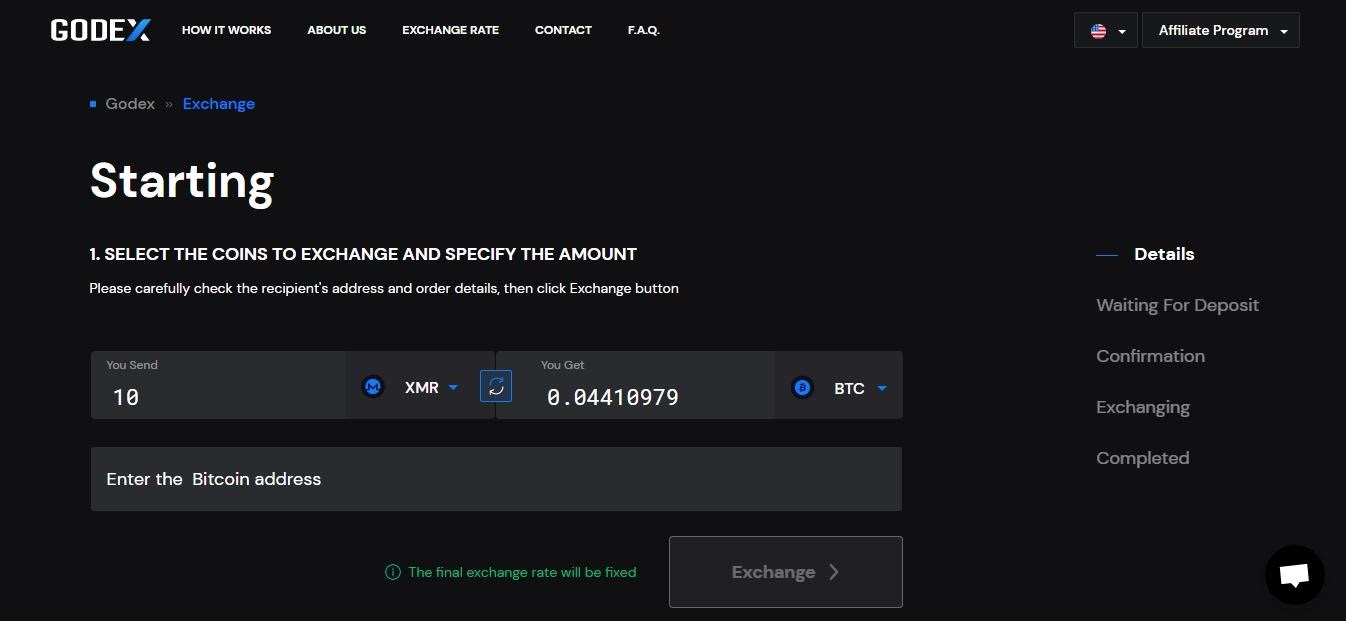Click the Bitcoin address input field
Screen dimensions: 1346x621
click(x=496, y=479)
